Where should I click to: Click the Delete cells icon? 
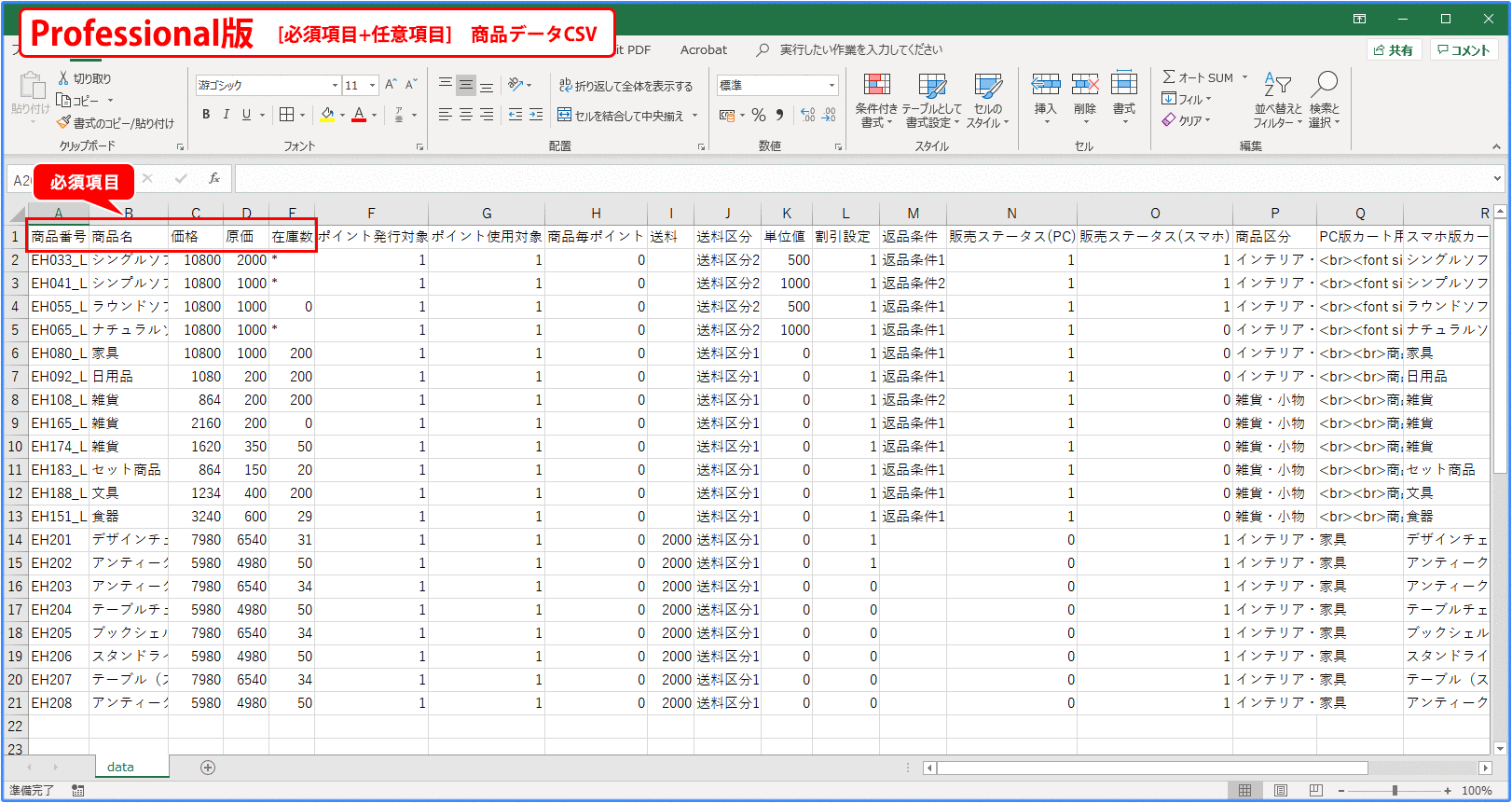pyautogui.click(x=1085, y=86)
